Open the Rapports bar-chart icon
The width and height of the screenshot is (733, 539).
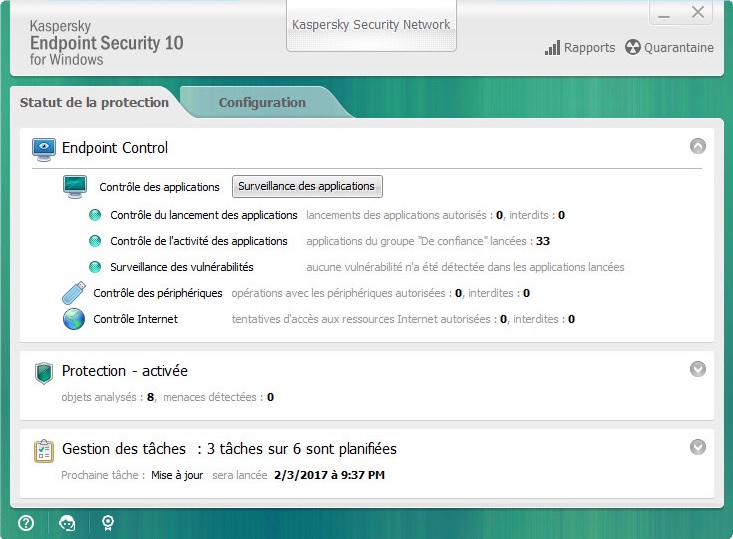pyautogui.click(x=552, y=48)
